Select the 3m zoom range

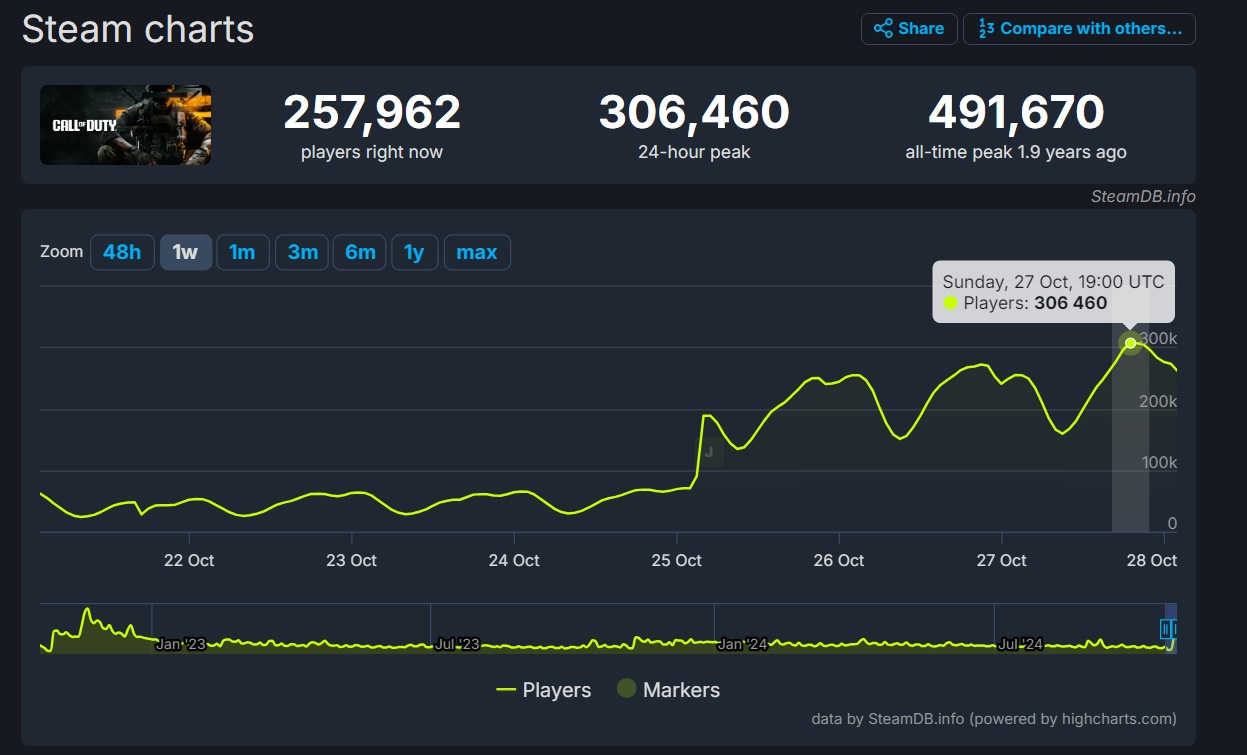click(x=301, y=252)
